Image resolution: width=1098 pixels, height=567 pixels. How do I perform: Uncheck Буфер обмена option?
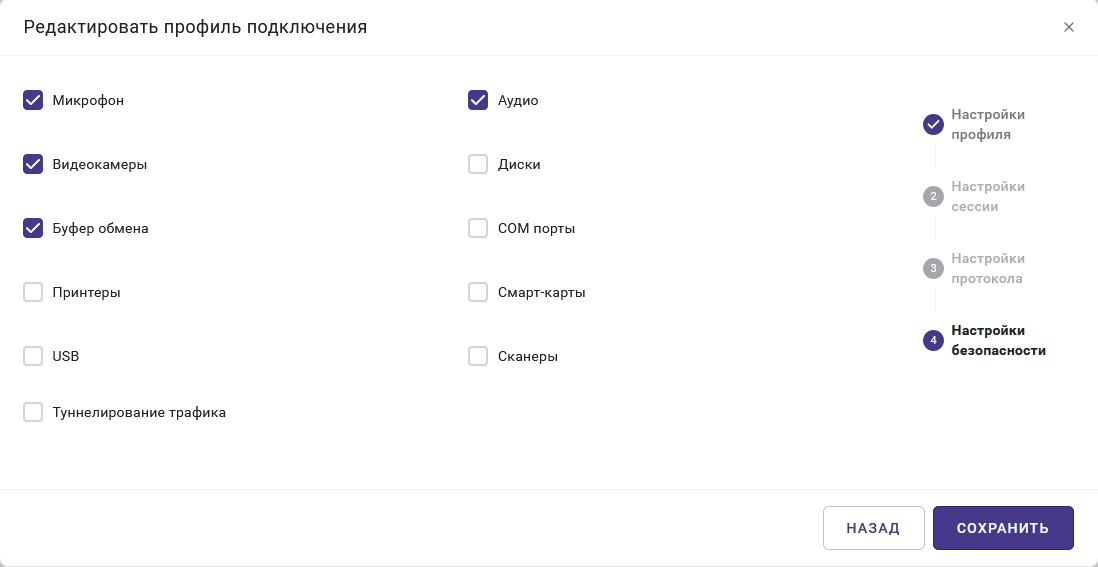33,228
